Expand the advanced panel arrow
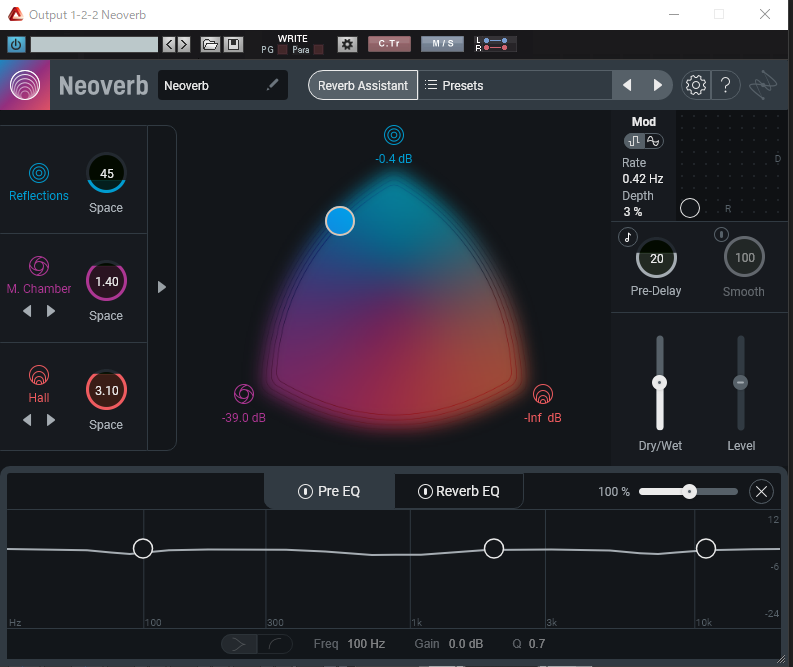Image resolution: width=793 pixels, height=667 pixels. [162, 287]
